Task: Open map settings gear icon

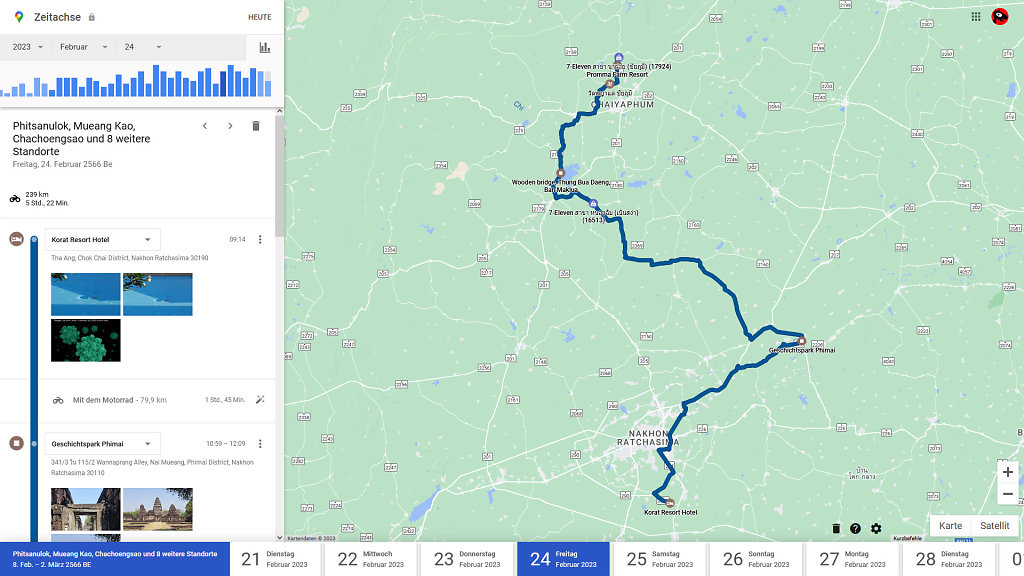Action: (876, 528)
